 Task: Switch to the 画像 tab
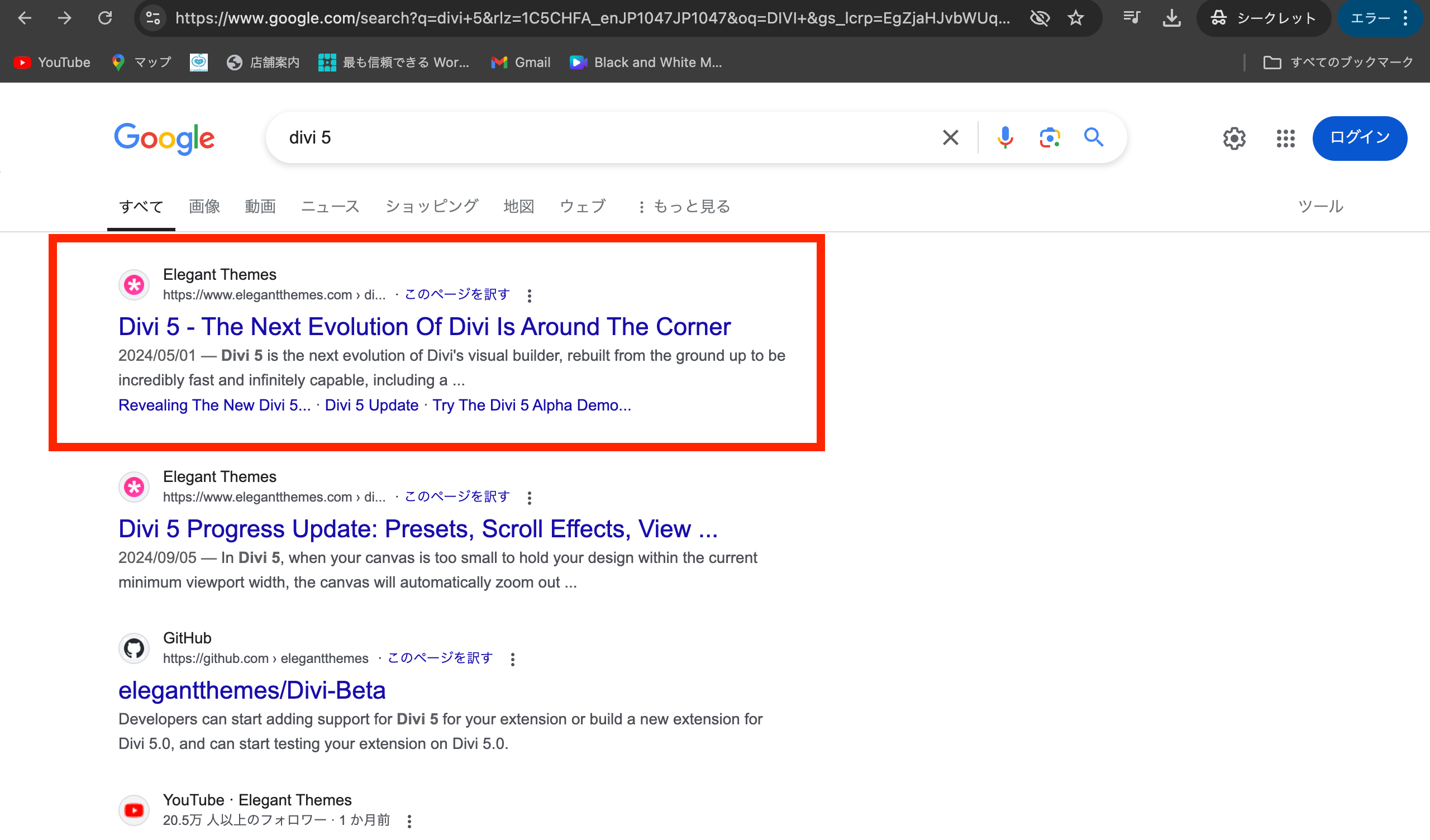(x=204, y=207)
